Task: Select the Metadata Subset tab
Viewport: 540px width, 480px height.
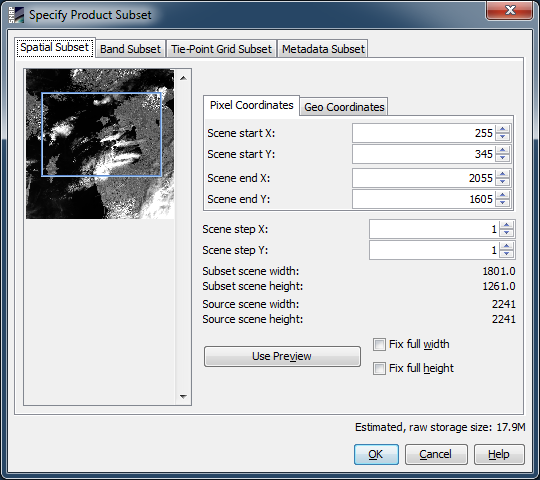Action: [x=323, y=49]
